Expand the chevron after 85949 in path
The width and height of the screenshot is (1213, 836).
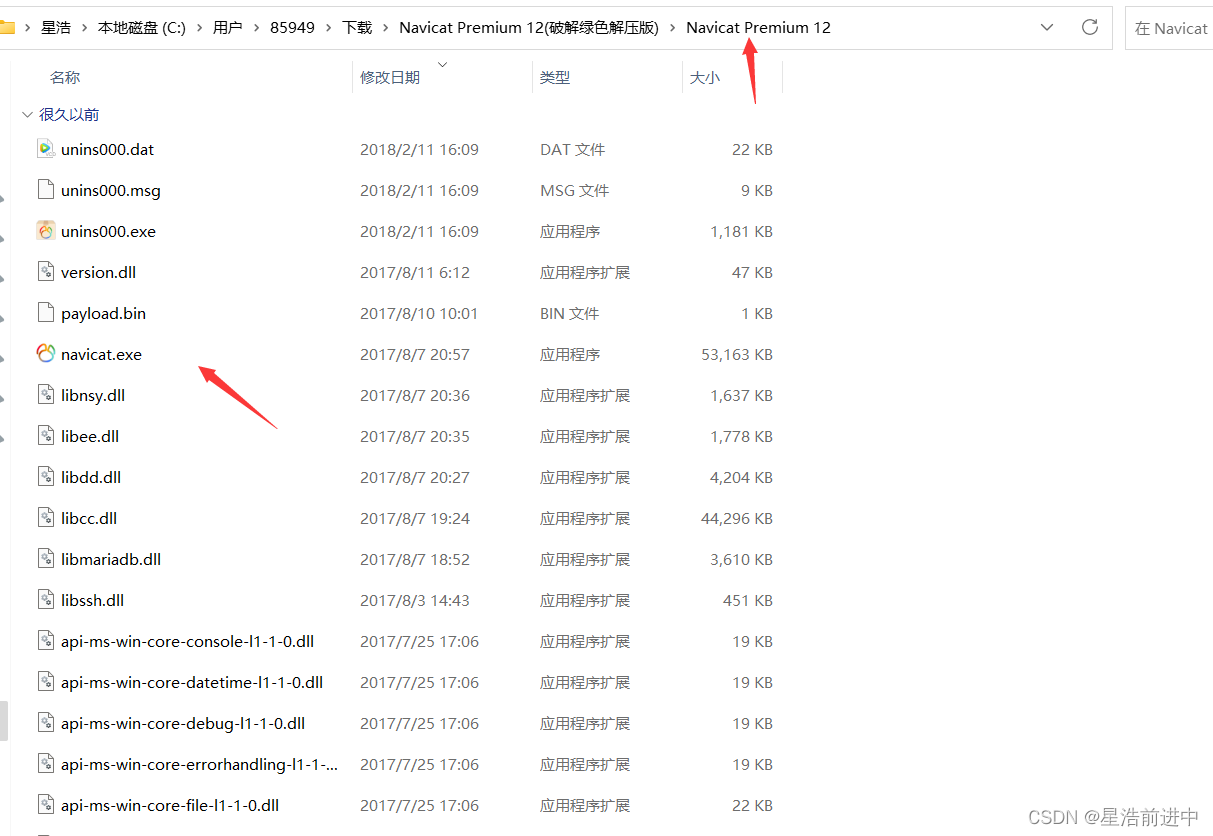point(328,28)
